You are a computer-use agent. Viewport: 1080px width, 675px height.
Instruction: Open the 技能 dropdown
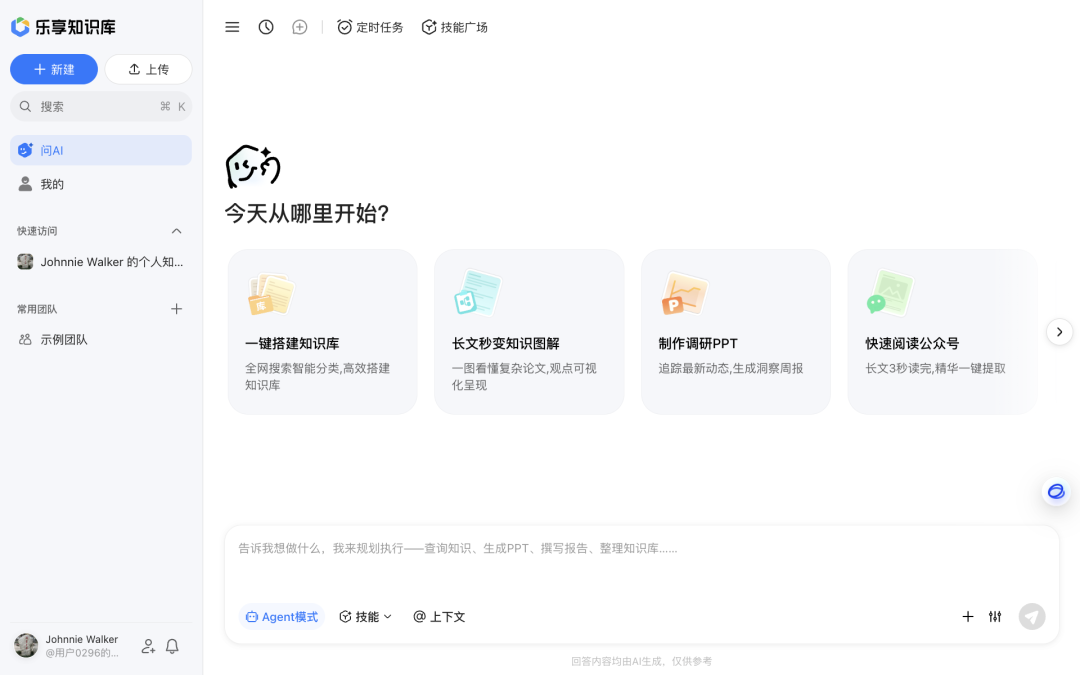[366, 616]
